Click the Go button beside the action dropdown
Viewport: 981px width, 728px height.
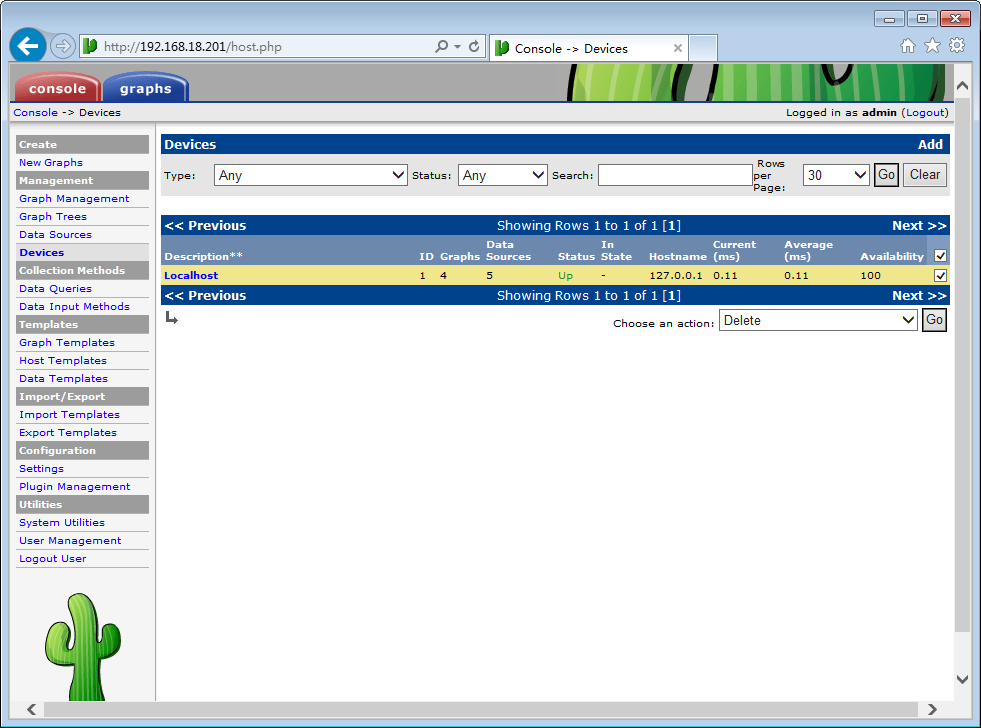pyautogui.click(x=934, y=320)
